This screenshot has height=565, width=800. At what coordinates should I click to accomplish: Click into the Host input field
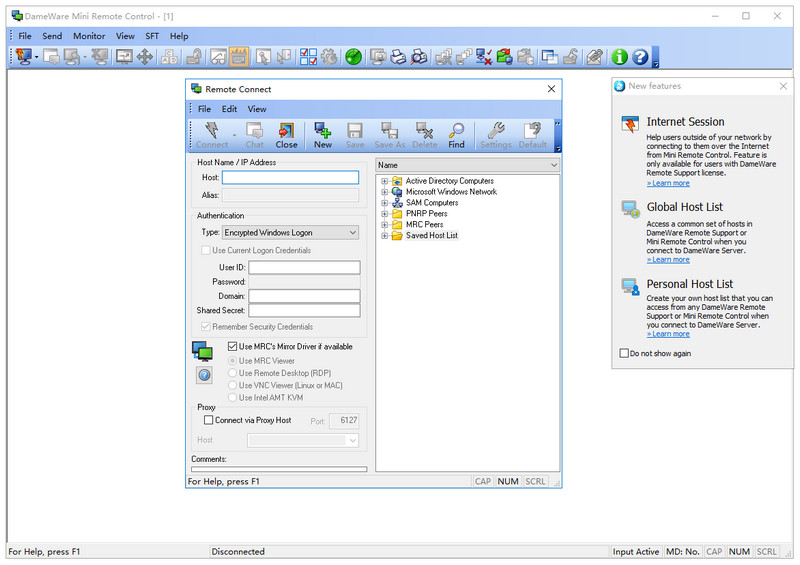(290, 177)
